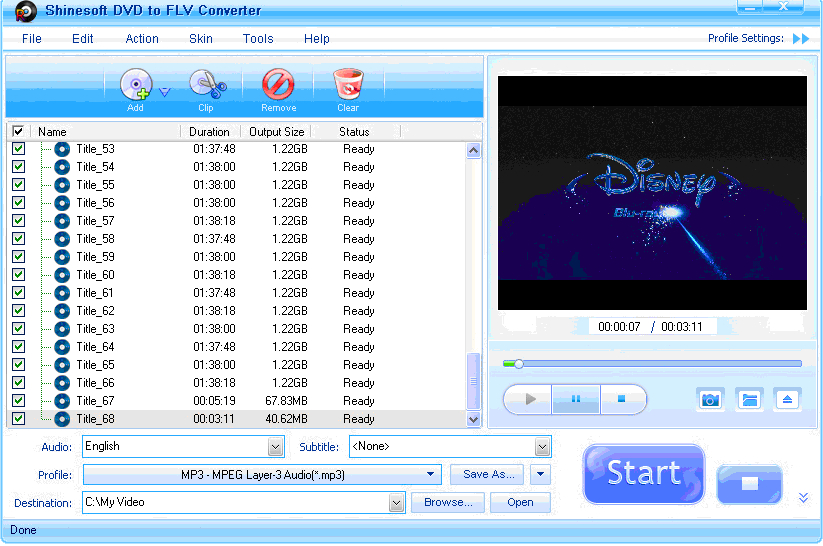Uncheck the Title_56 checkbox
Screen dimensions: 823x546
pos(18,203)
